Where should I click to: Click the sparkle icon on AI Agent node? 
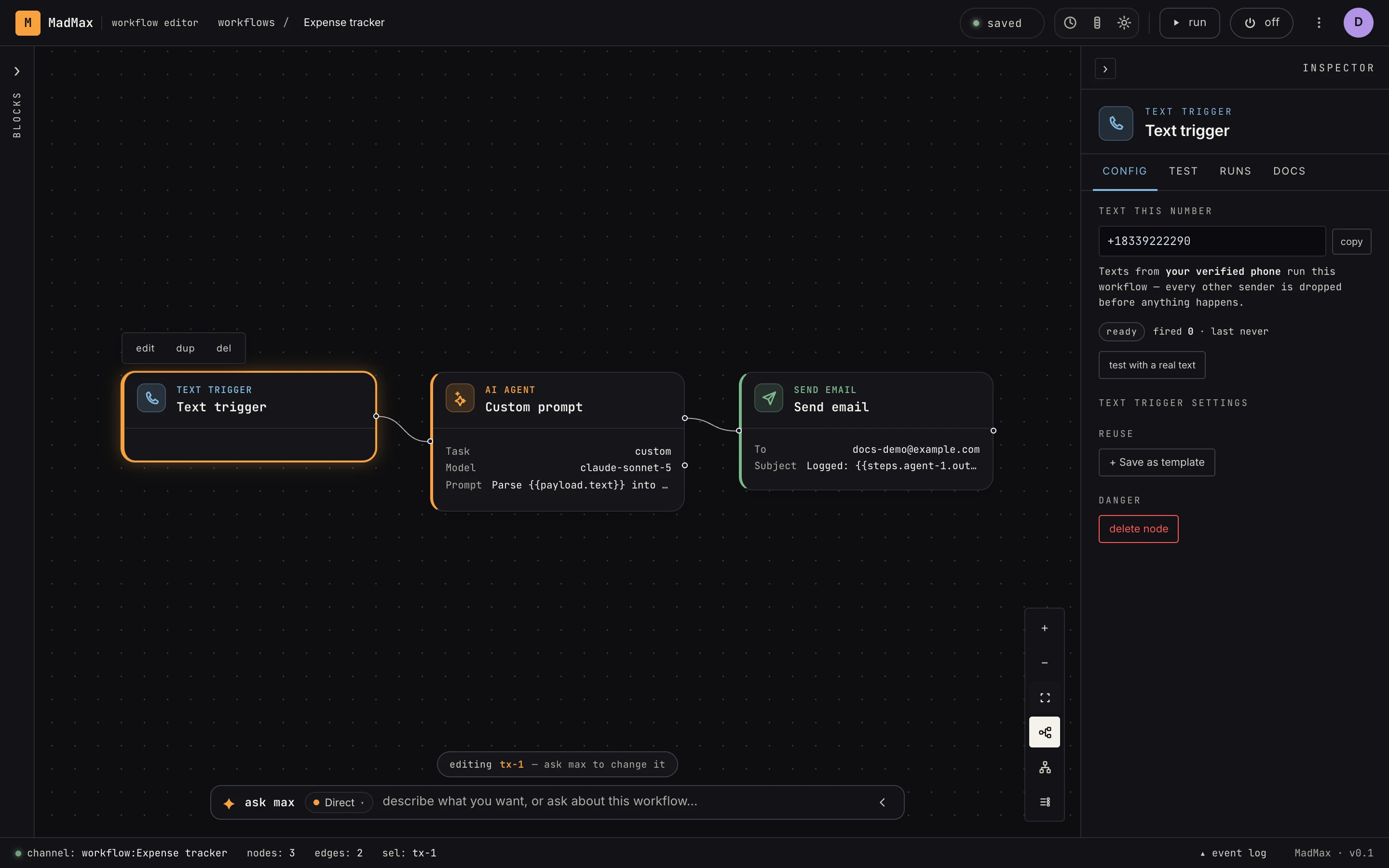coord(460,398)
